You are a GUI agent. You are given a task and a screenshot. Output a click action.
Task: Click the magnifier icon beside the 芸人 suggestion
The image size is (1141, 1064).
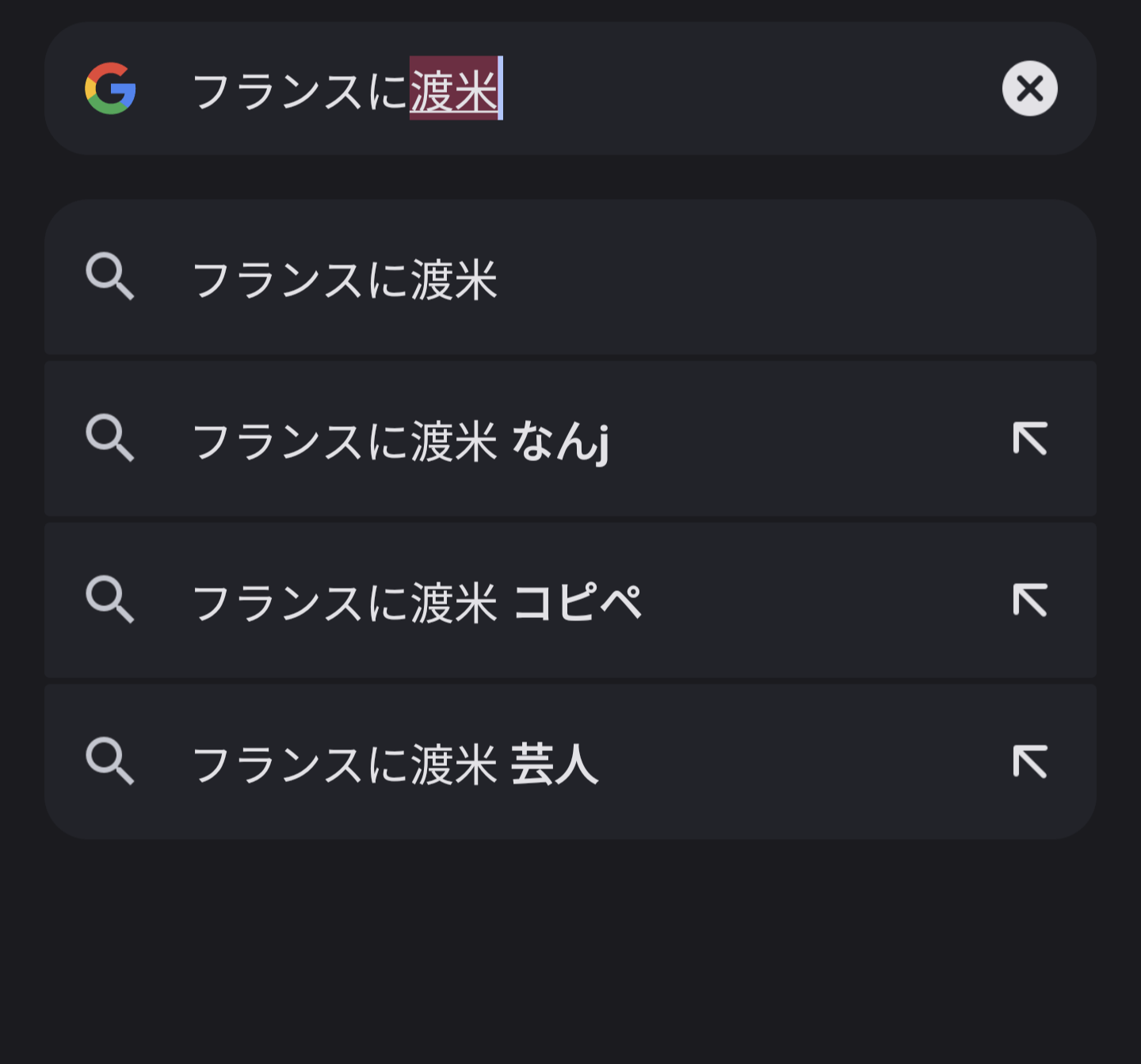click(109, 761)
